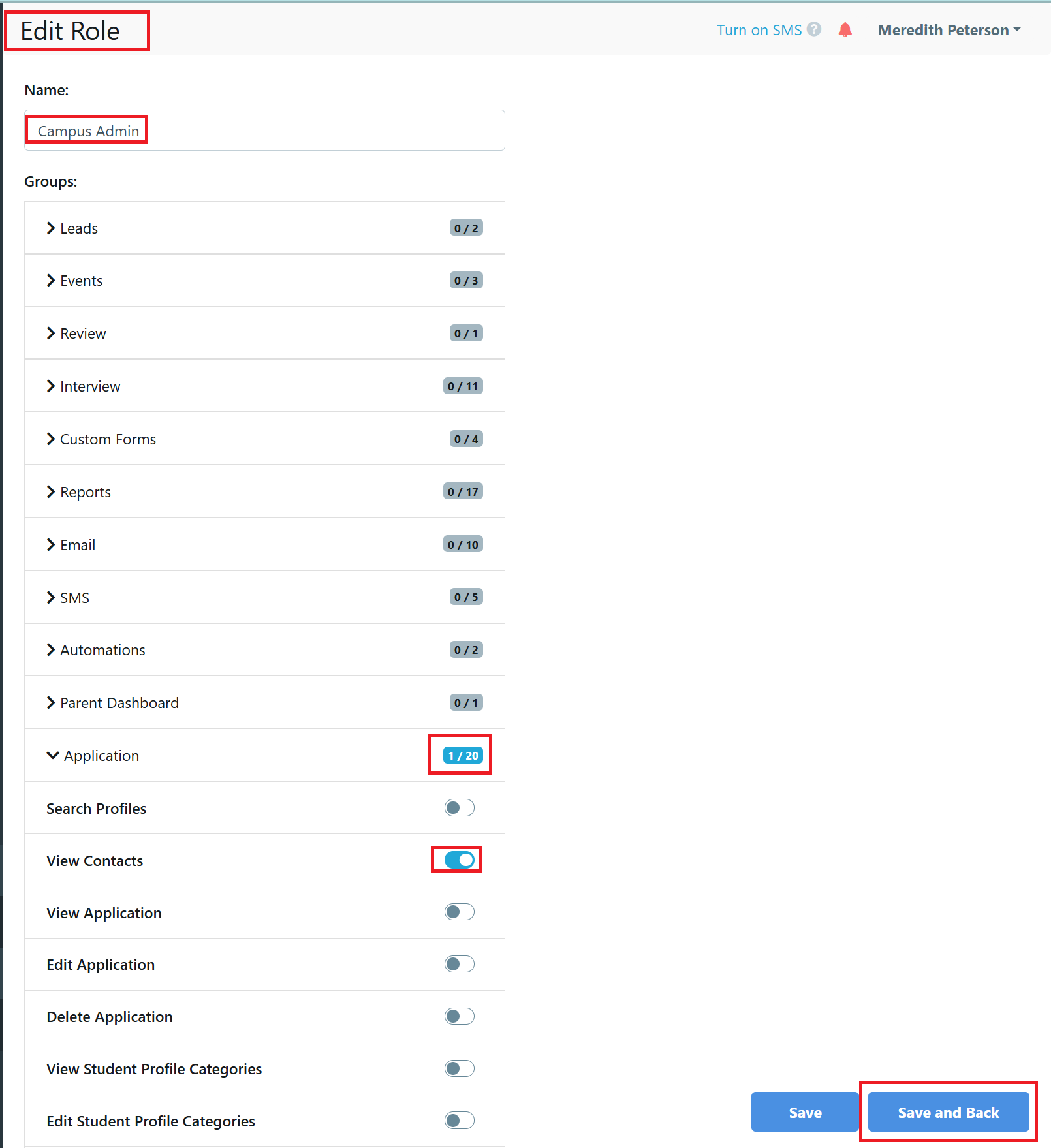Click the help icon next to Turn on SMS
The width and height of the screenshot is (1051, 1148).
(813, 29)
